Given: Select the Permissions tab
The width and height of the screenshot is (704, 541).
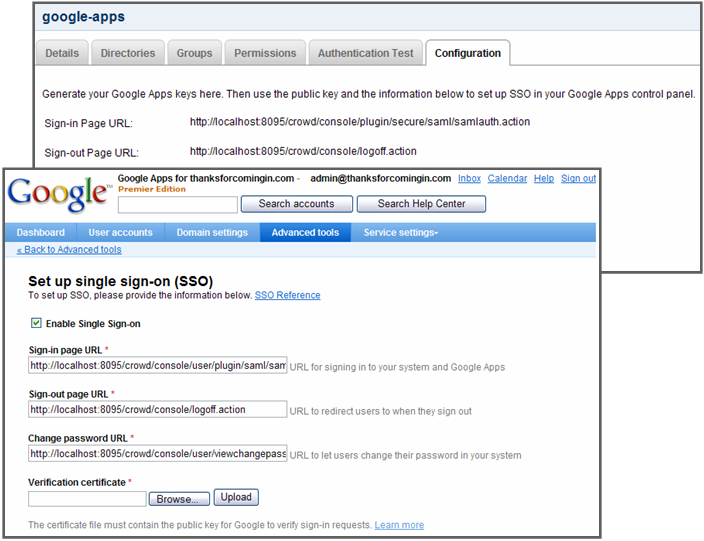Looking at the screenshot, I should pos(265,53).
